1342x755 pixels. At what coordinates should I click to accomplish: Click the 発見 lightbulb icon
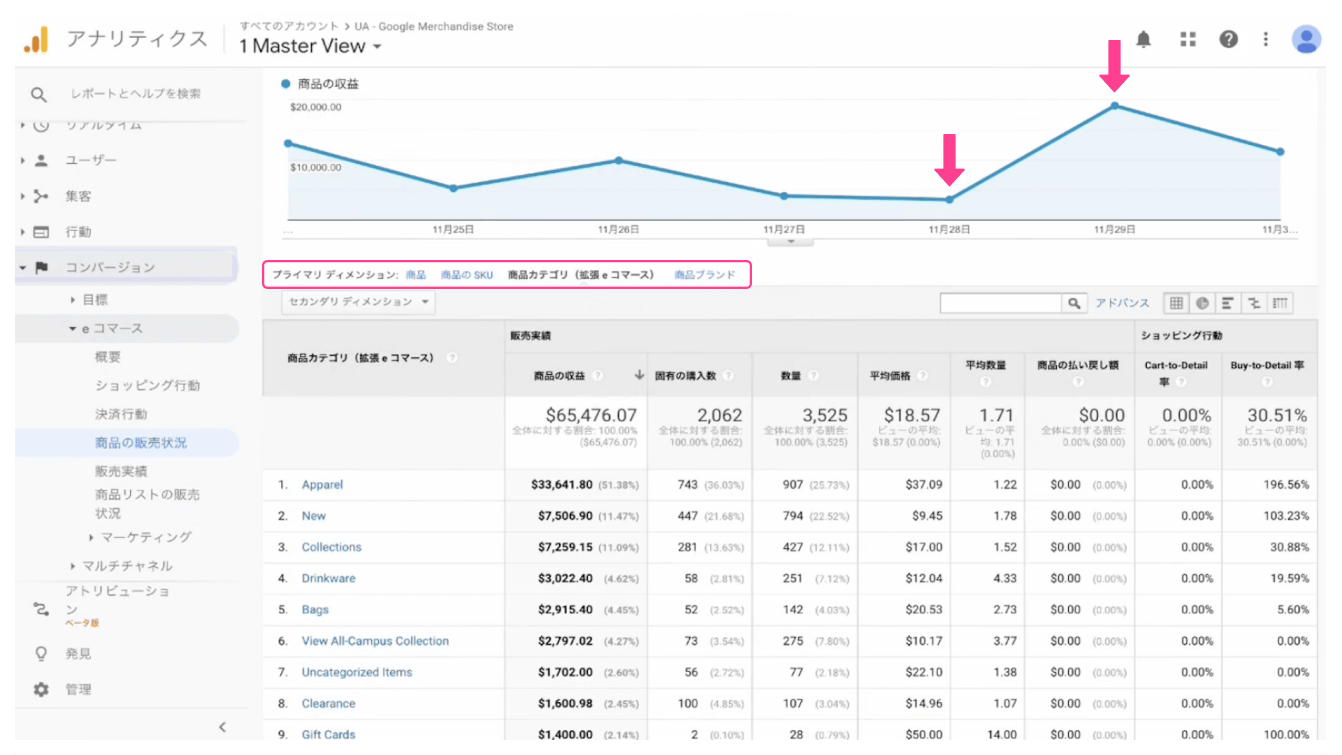(x=41, y=653)
